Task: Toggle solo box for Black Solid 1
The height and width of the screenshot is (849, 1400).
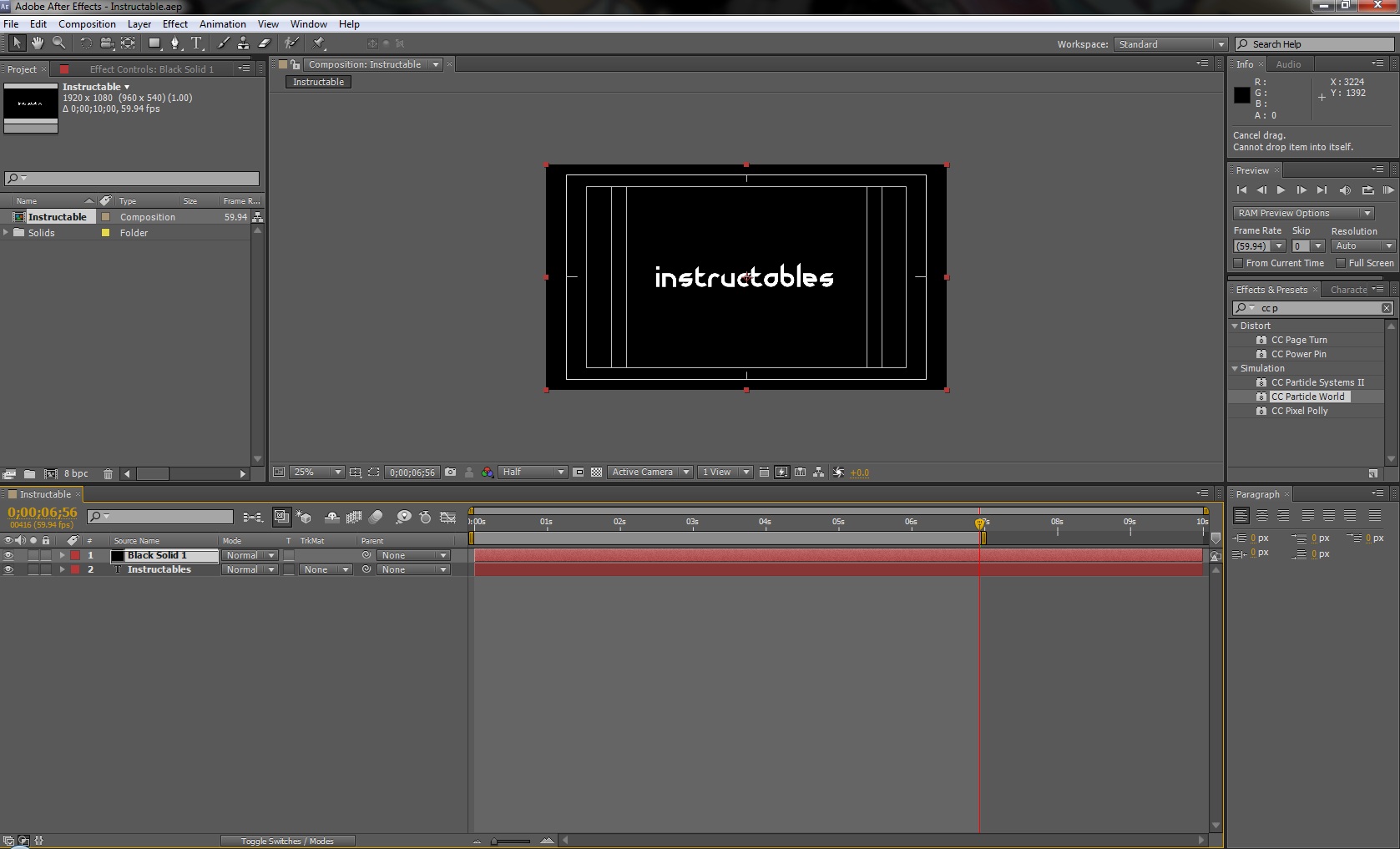Action: tap(33, 556)
